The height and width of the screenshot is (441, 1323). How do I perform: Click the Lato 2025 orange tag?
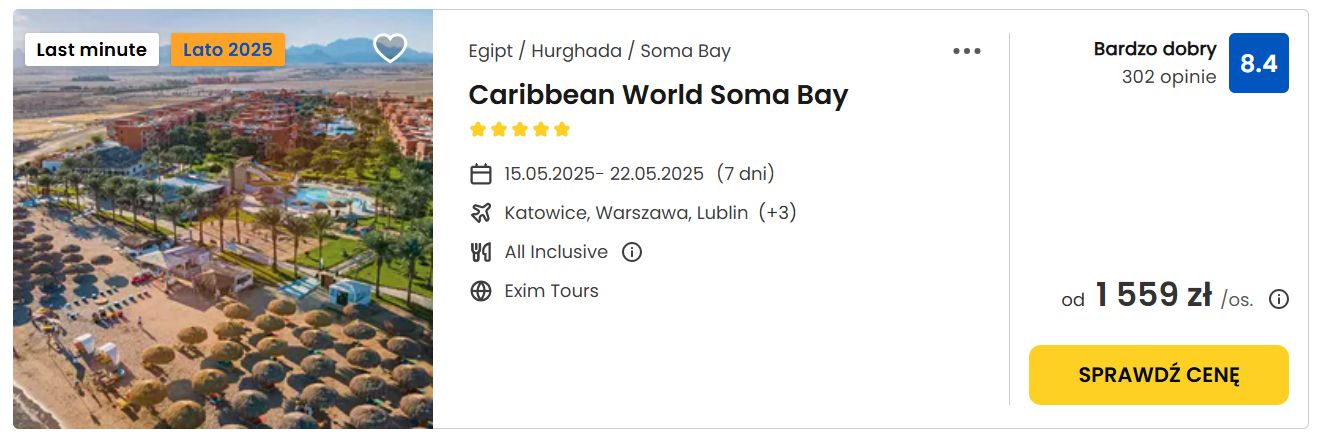tap(227, 50)
